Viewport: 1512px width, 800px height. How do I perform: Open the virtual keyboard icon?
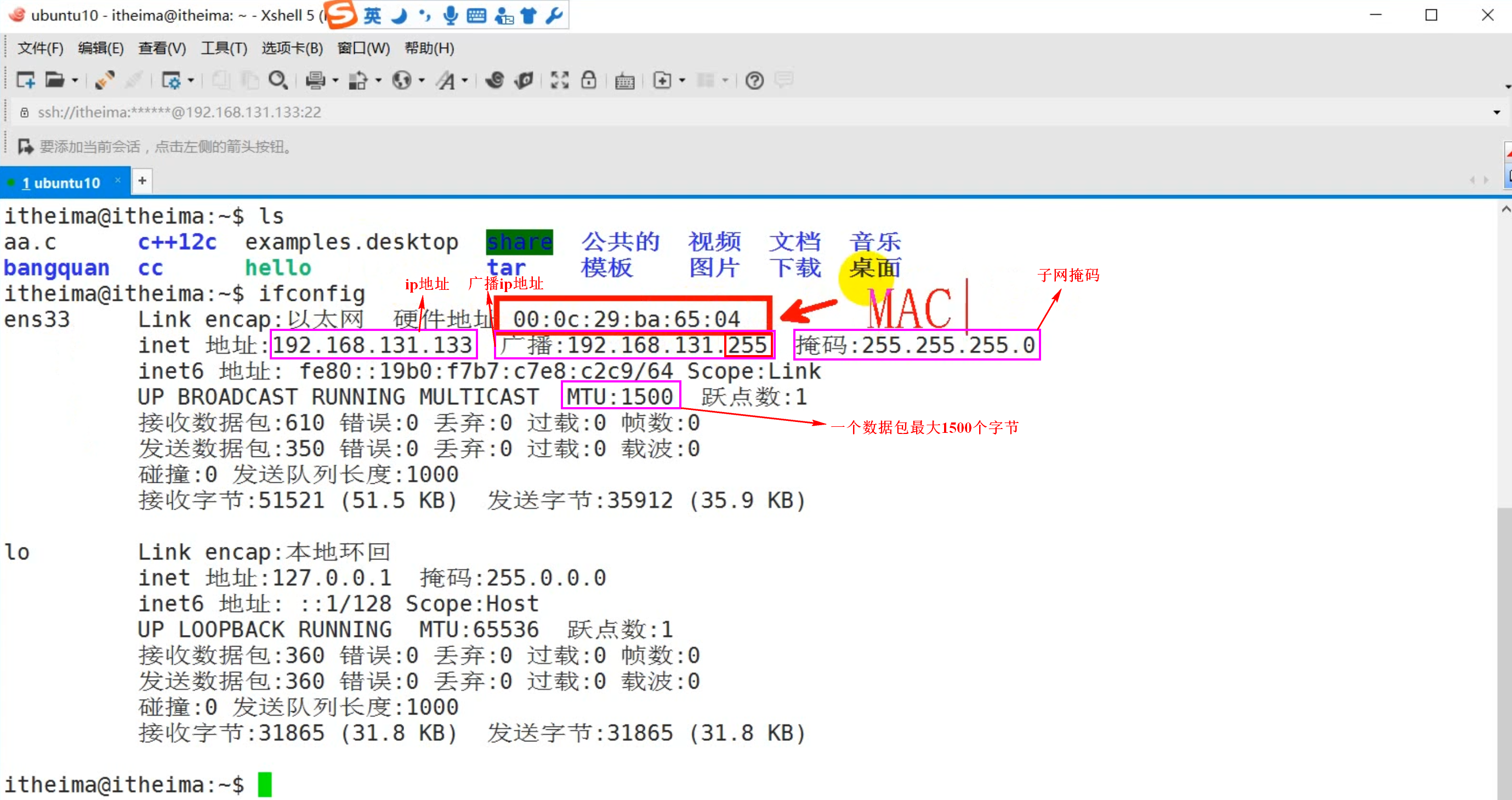pos(625,81)
